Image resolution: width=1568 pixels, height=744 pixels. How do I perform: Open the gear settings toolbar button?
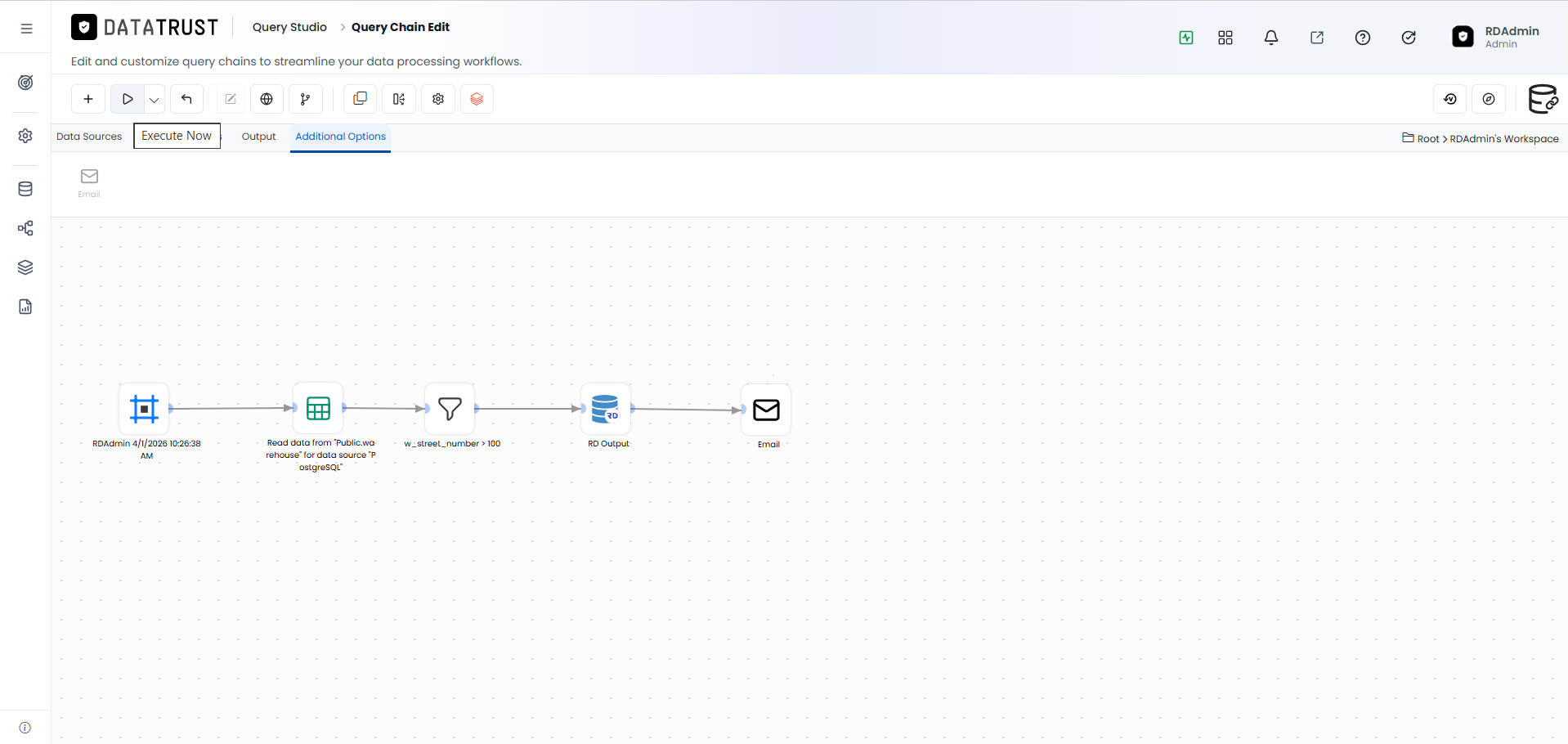(x=438, y=99)
